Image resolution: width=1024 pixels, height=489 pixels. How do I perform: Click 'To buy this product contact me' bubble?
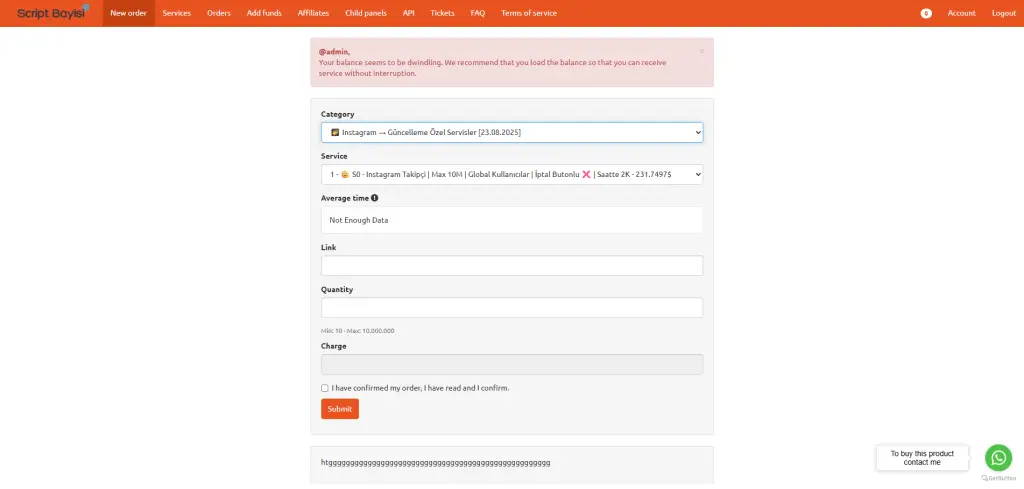[922, 458]
